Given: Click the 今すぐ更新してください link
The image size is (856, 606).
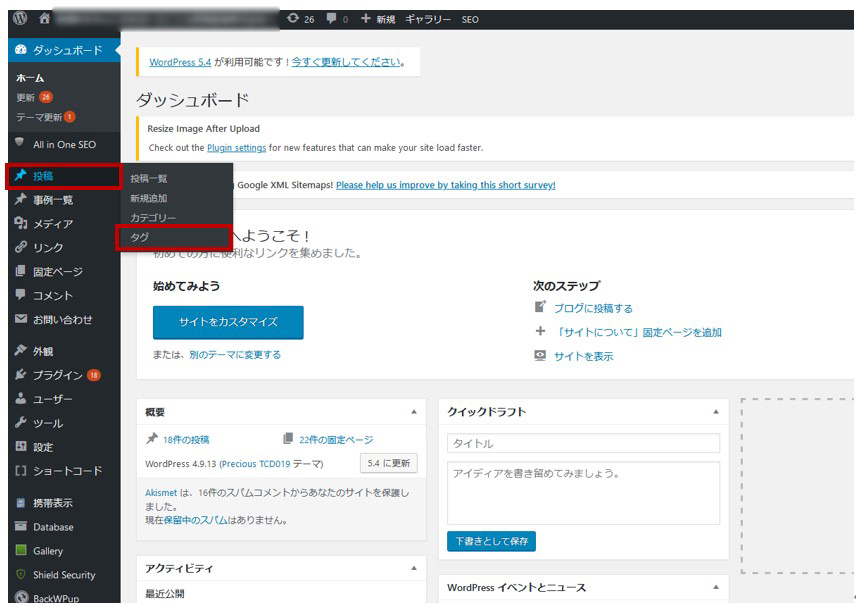Looking at the screenshot, I should point(346,62).
